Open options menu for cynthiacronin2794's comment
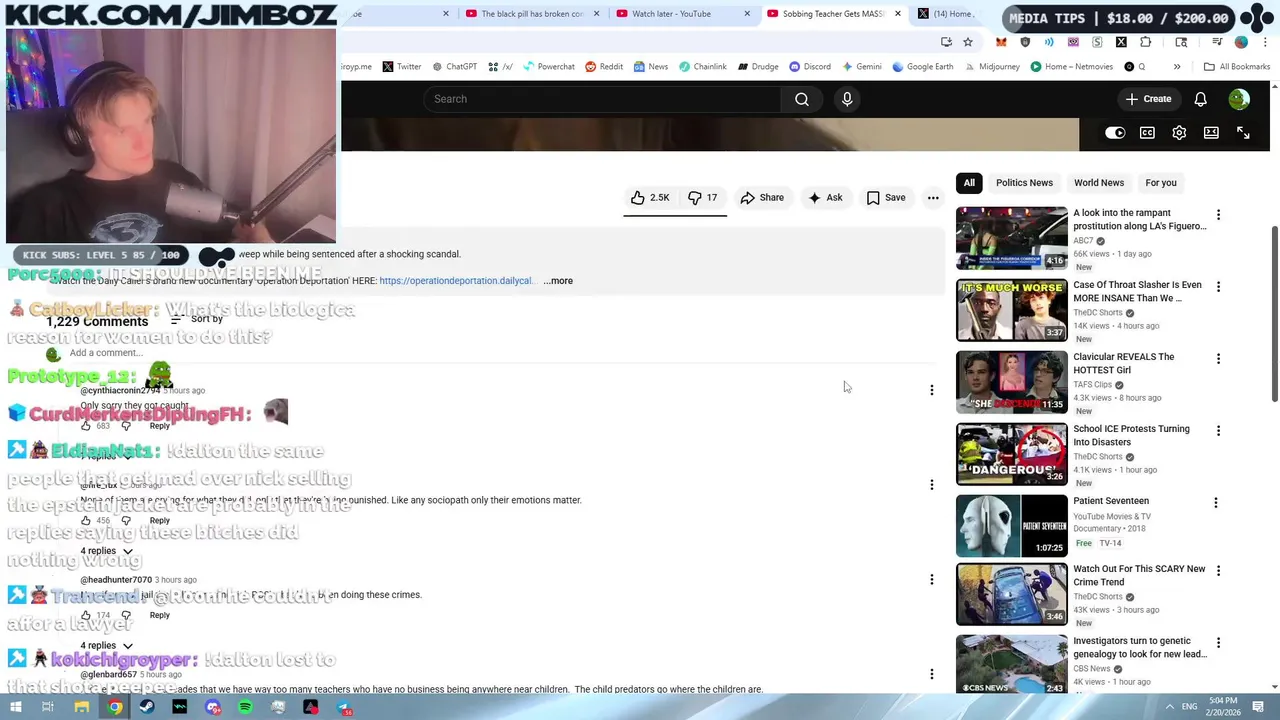1280x720 pixels. pos(932,390)
